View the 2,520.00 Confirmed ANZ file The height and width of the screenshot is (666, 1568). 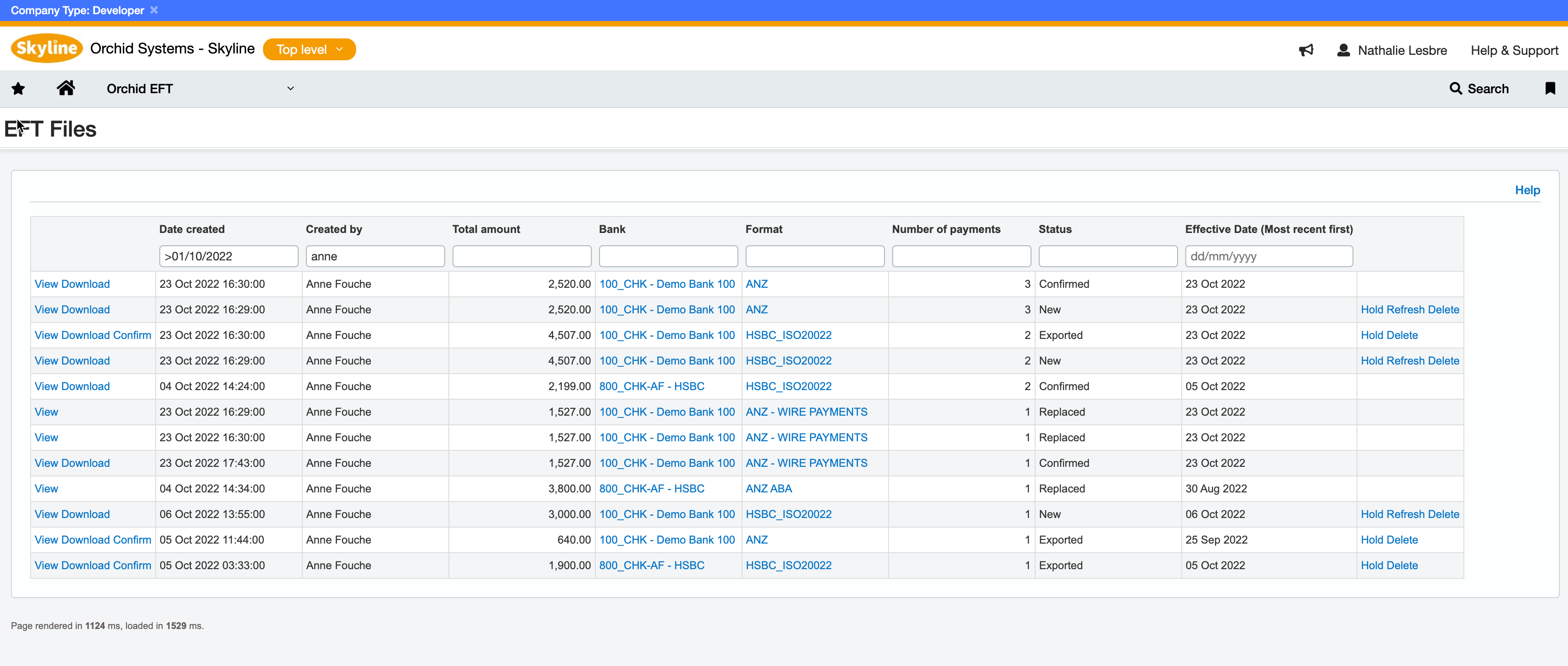click(x=46, y=284)
